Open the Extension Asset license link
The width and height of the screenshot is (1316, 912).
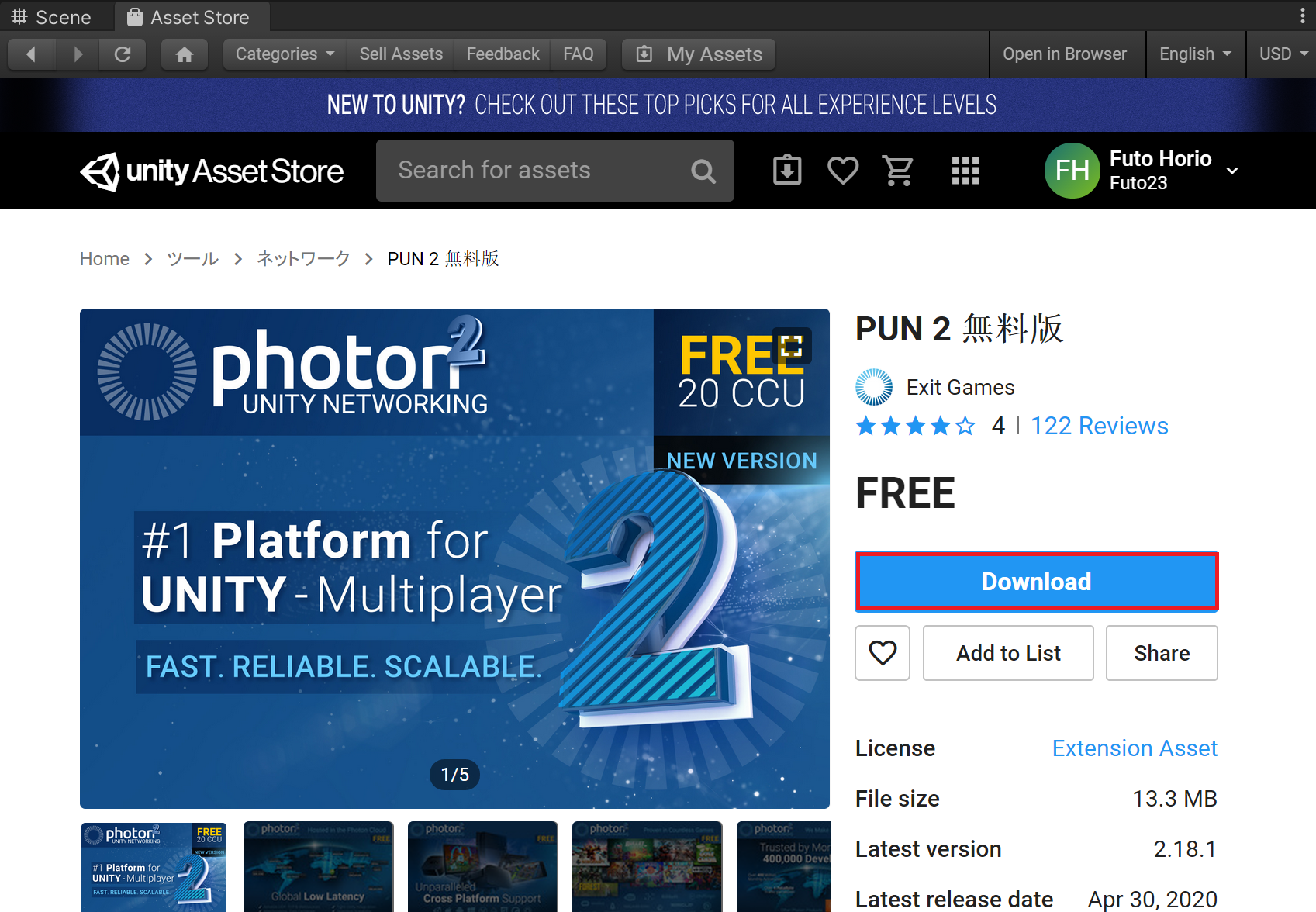(1135, 748)
